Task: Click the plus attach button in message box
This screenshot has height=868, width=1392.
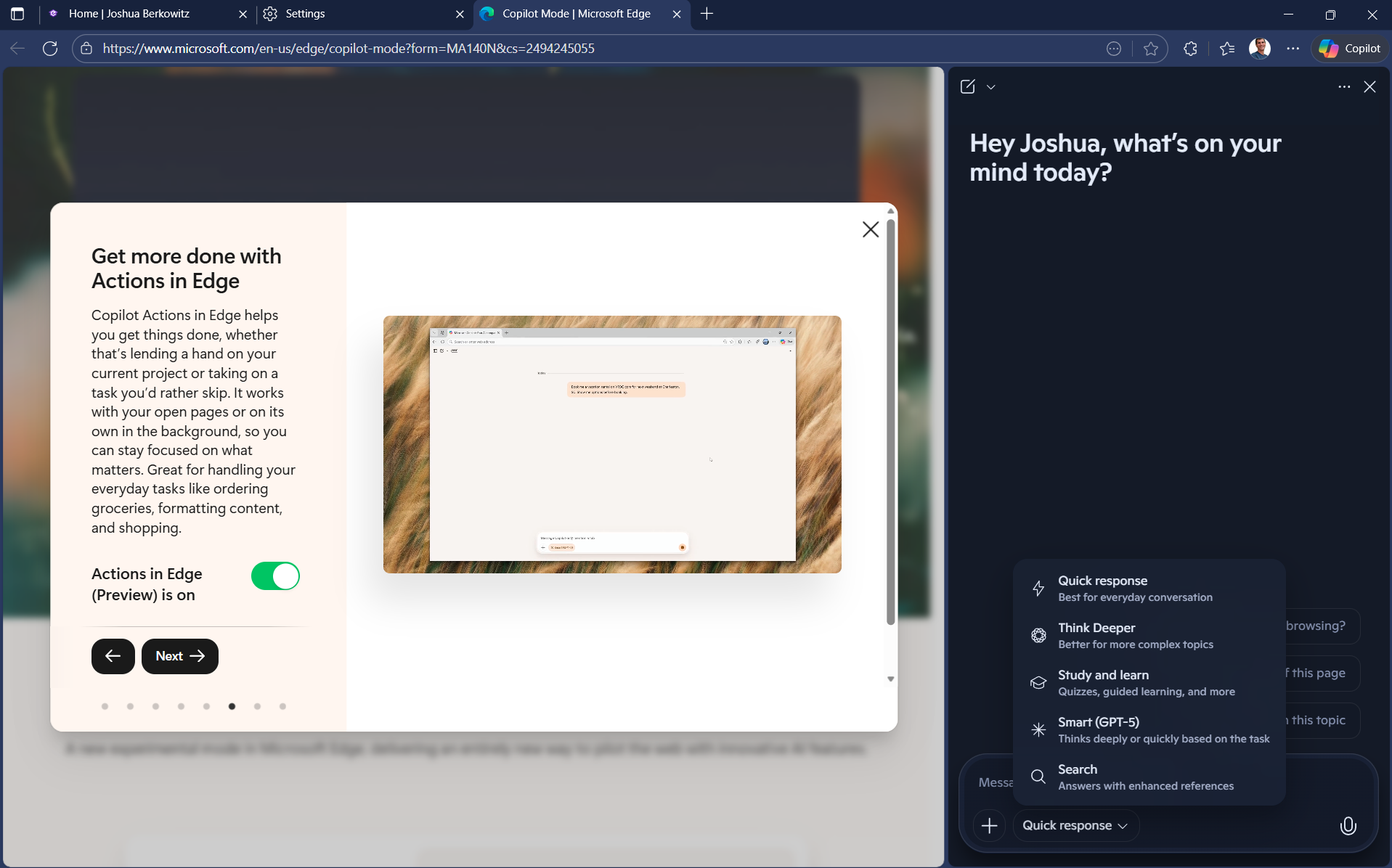Action: [989, 826]
